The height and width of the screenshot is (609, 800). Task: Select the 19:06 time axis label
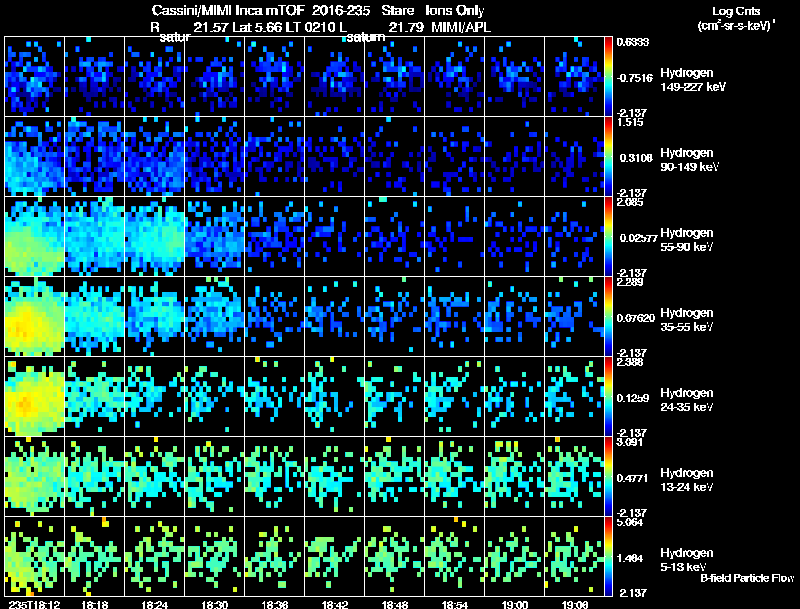pyautogui.click(x=575, y=604)
